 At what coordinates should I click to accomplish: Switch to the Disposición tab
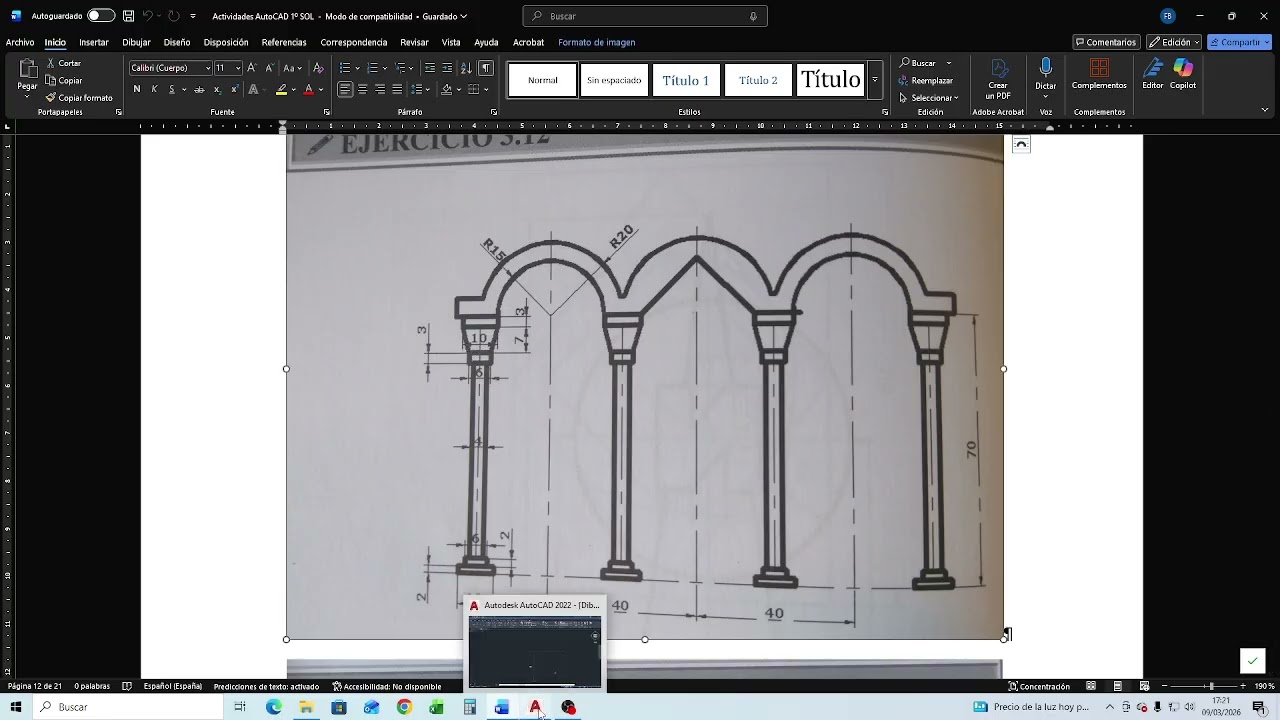[226, 42]
